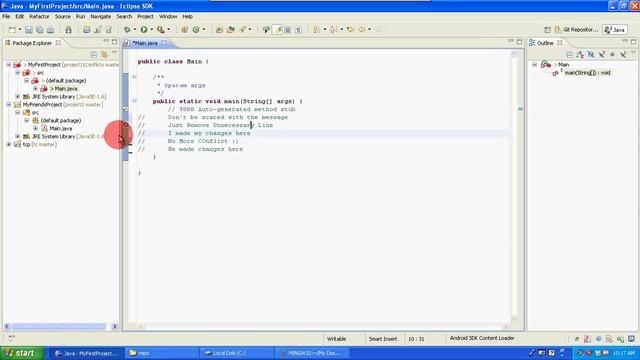Toggle Hide Local Types in Outline
Screen dimensions: 640x360
pos(623,55)
